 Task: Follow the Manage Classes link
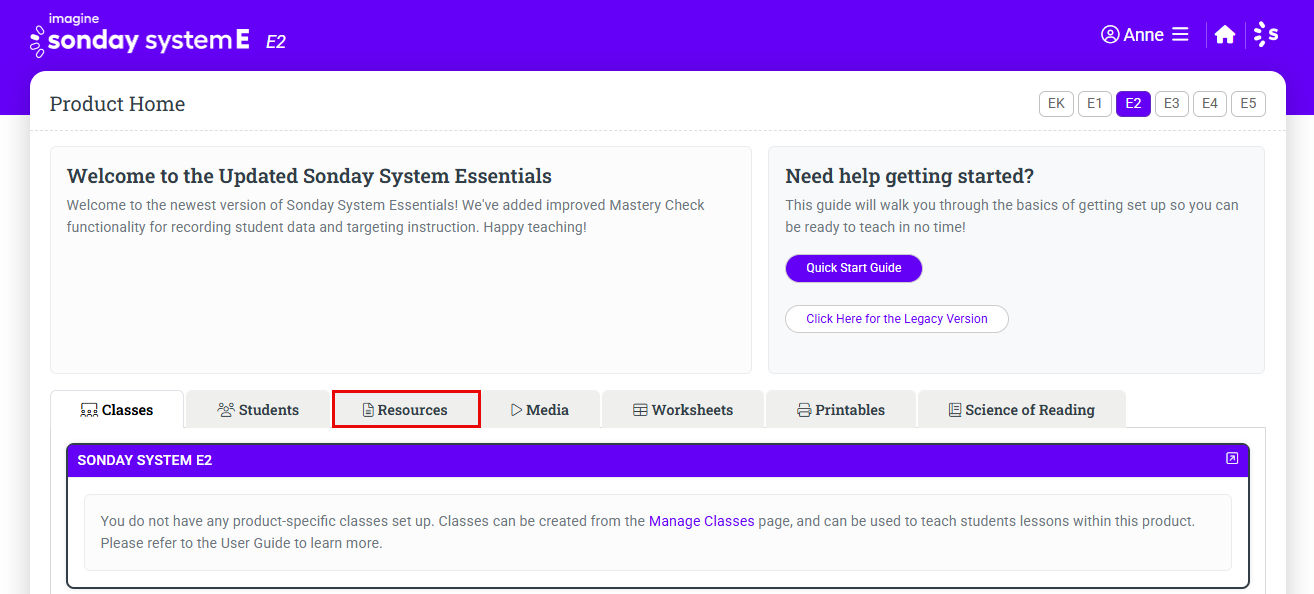pyautogui.click(x=701, y=521)
